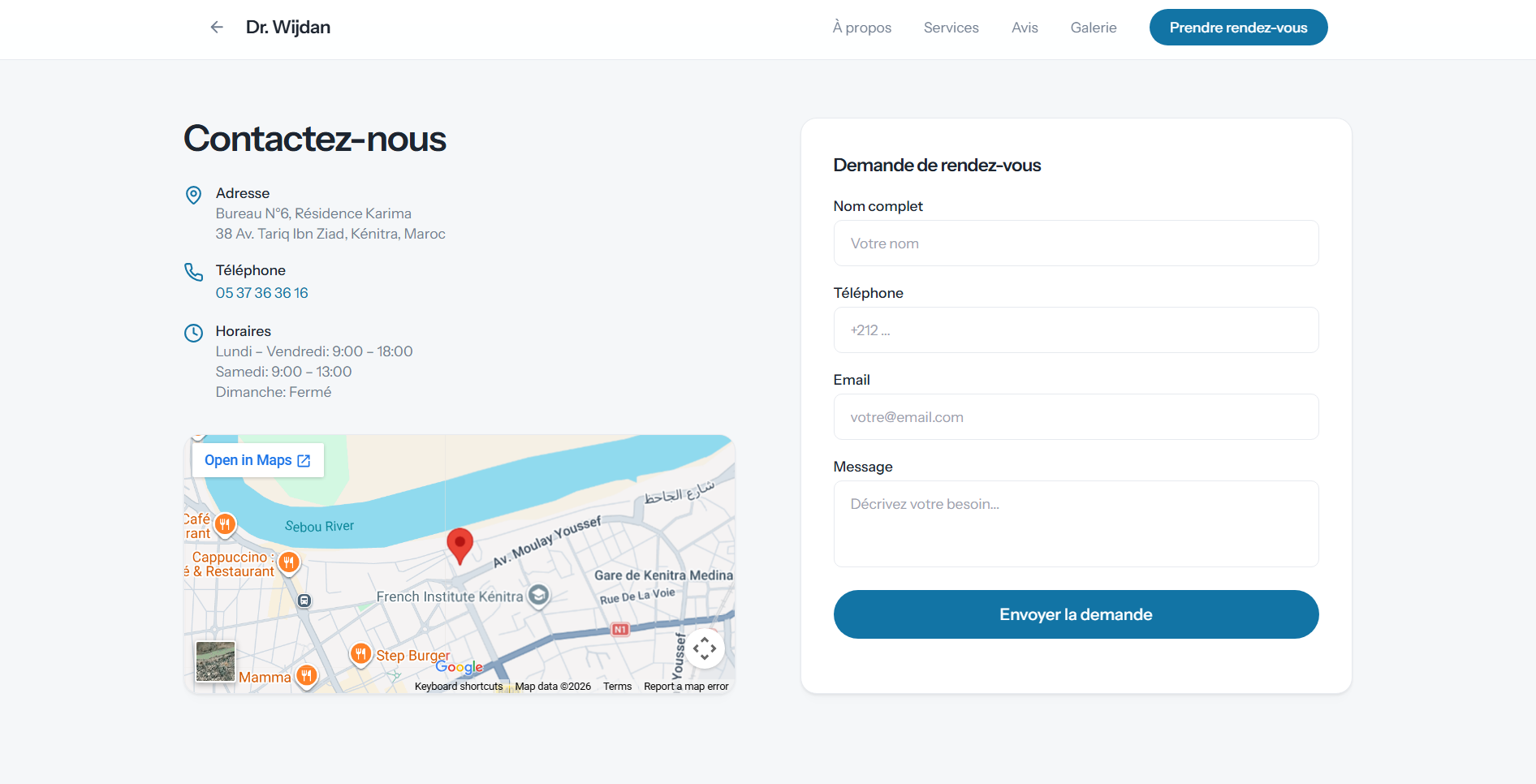Click the Message text area
This screenshot has height=784, width=1536.
pyautogui.click(x=1076, y=523)
